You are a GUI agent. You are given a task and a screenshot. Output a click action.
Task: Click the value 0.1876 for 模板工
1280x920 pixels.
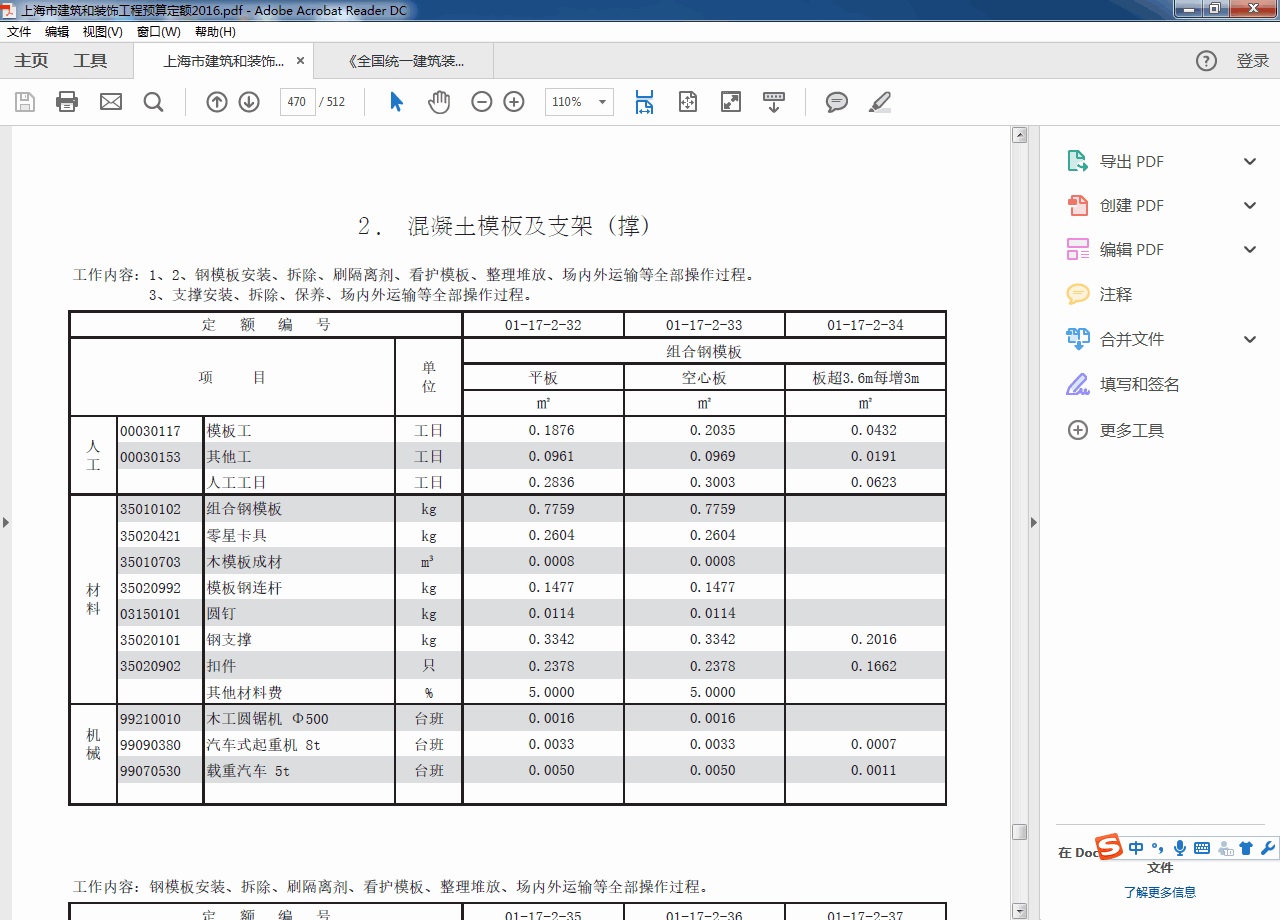click(x=552, y=430)
